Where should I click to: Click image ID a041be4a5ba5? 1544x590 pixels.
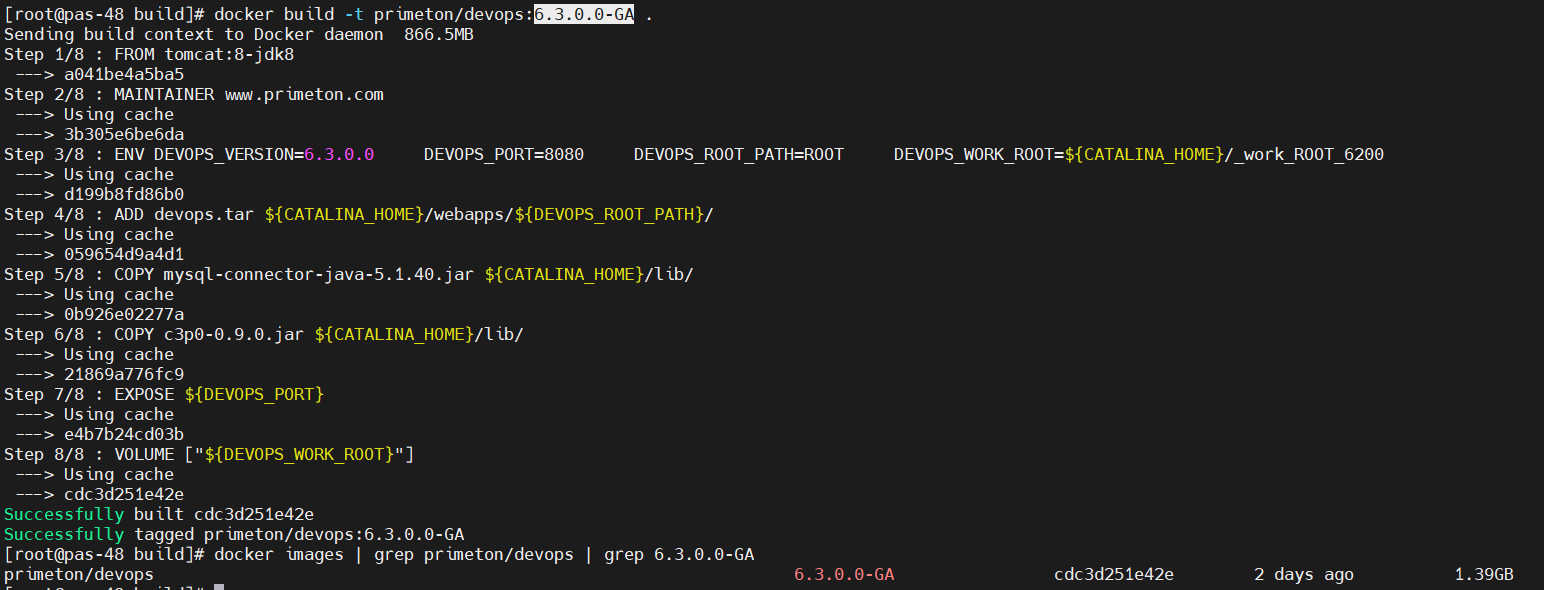point(124,74)
